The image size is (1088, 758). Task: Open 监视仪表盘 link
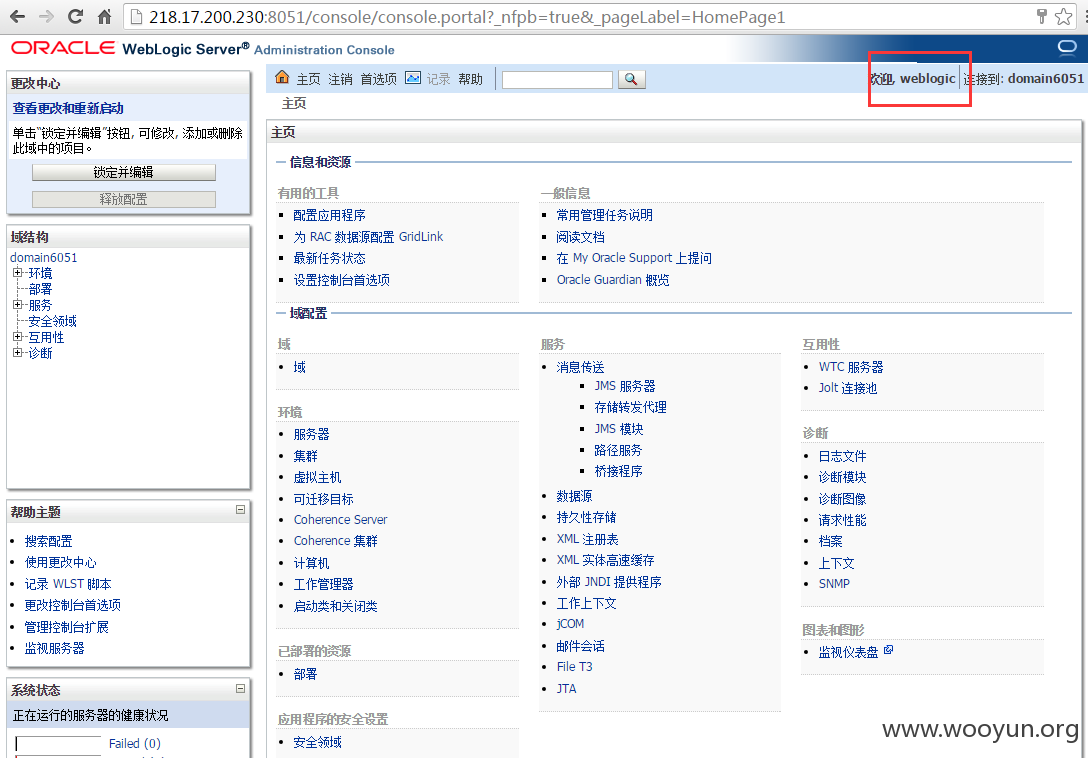tap(849, 652)
